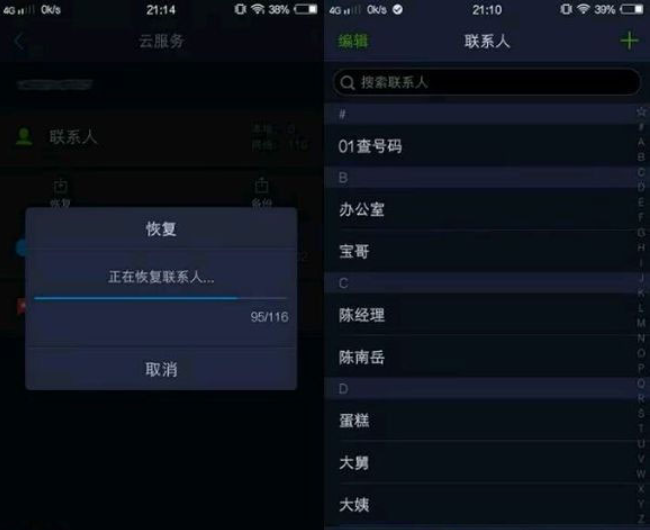Tap the 恢复 restore icon behind dialog
This screenshot has height=530, width=650.
(x=61, y=186)
